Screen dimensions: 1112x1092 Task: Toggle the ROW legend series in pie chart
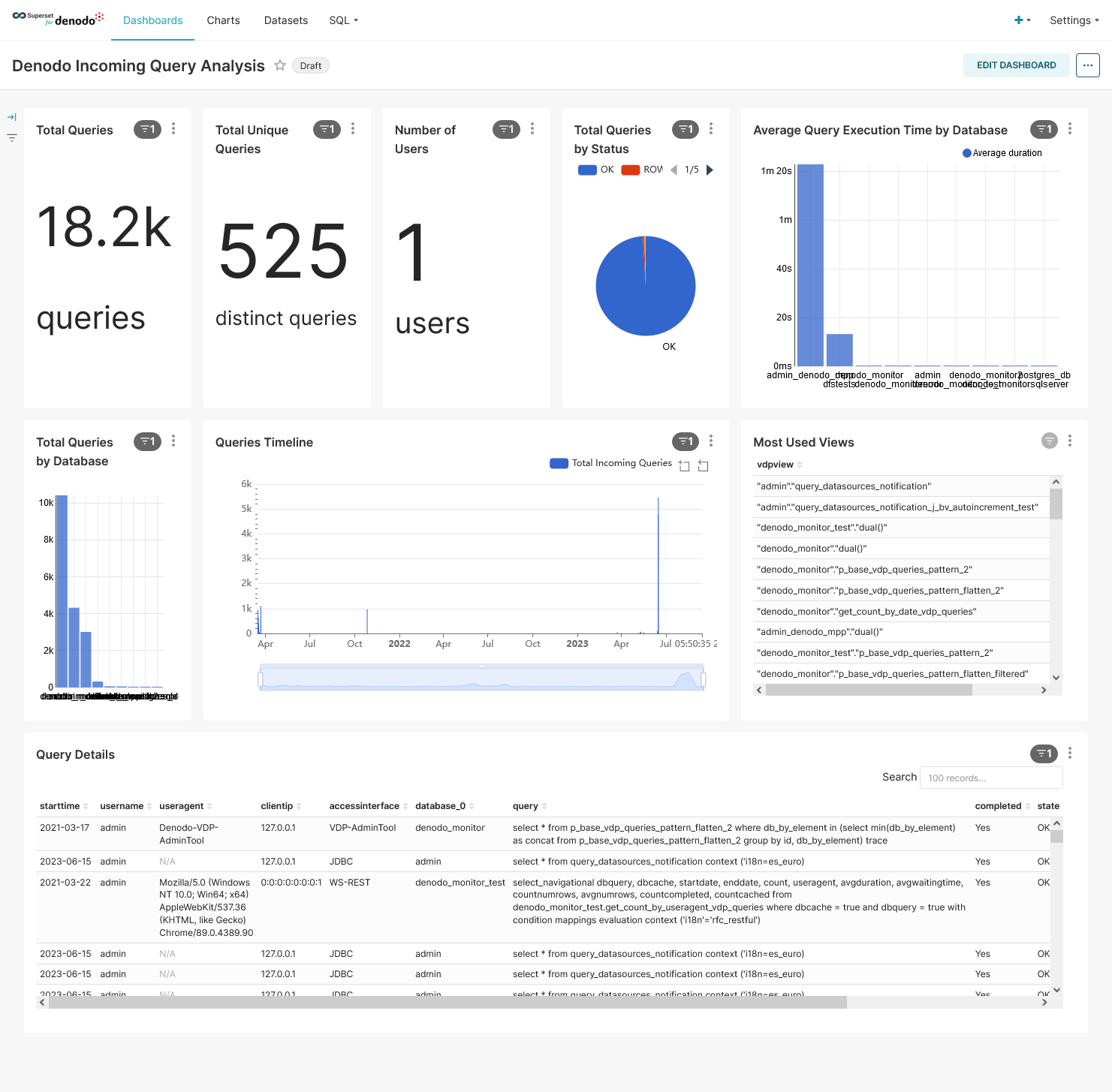642,170
